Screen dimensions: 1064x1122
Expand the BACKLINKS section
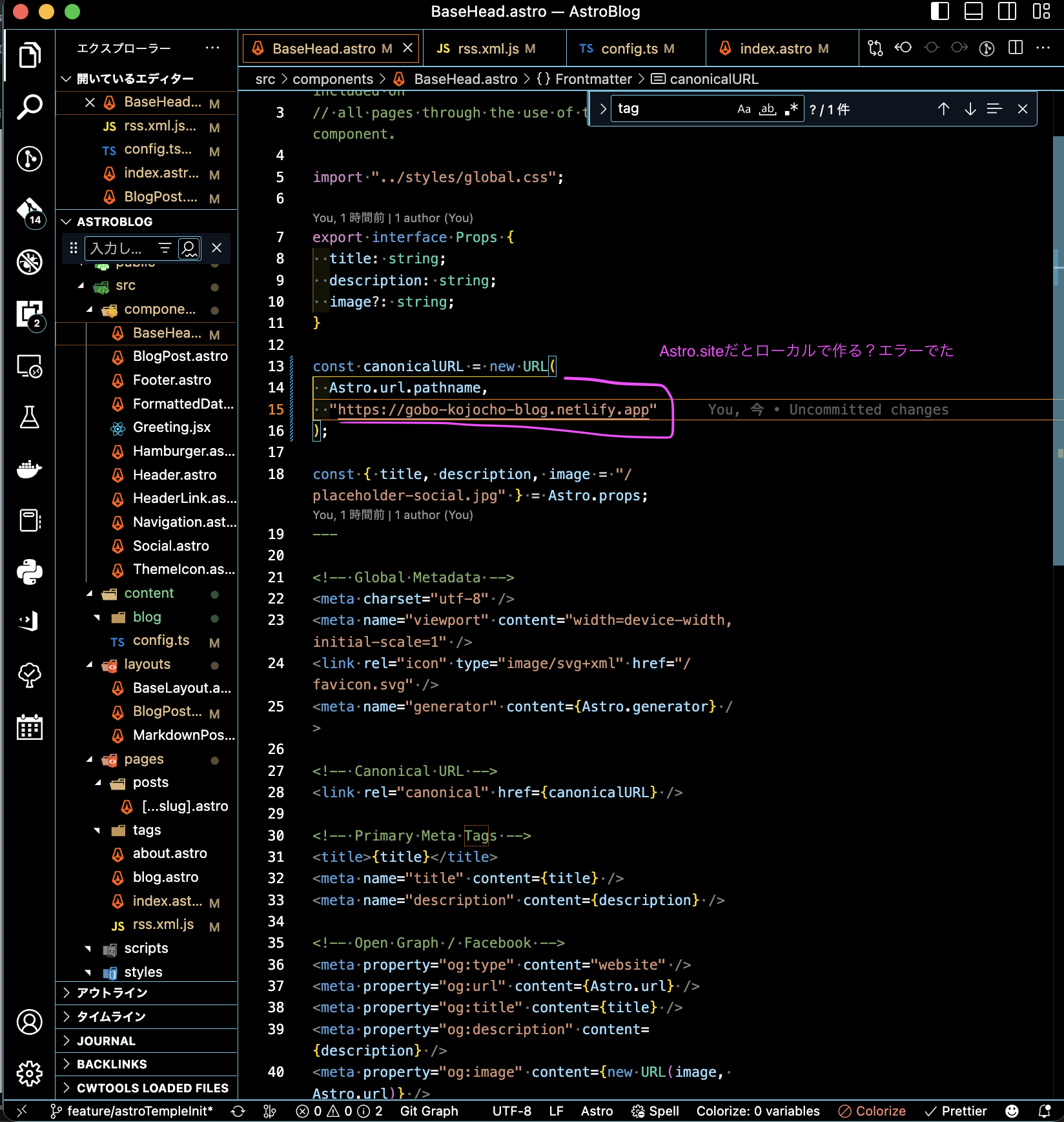147,1064
